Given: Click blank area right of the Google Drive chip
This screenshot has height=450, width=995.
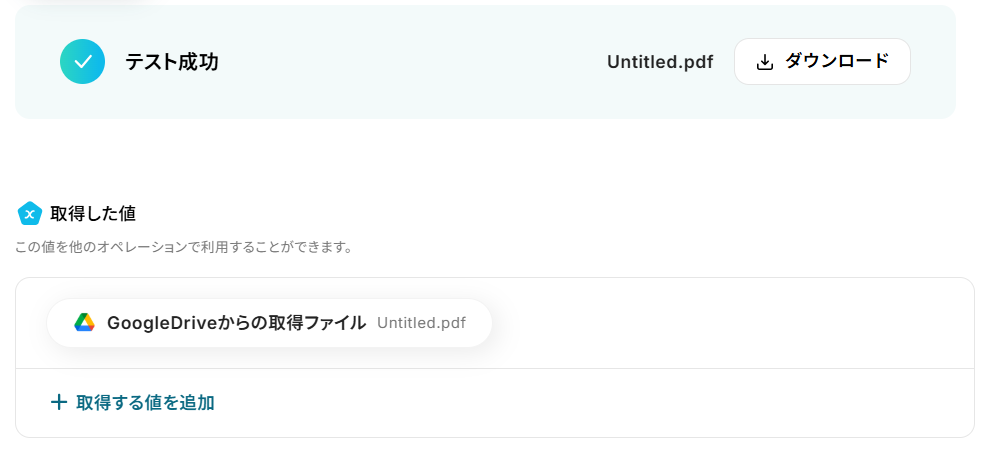Looking at the screenshot, I should pyautogui.click(x=720, y=323).
